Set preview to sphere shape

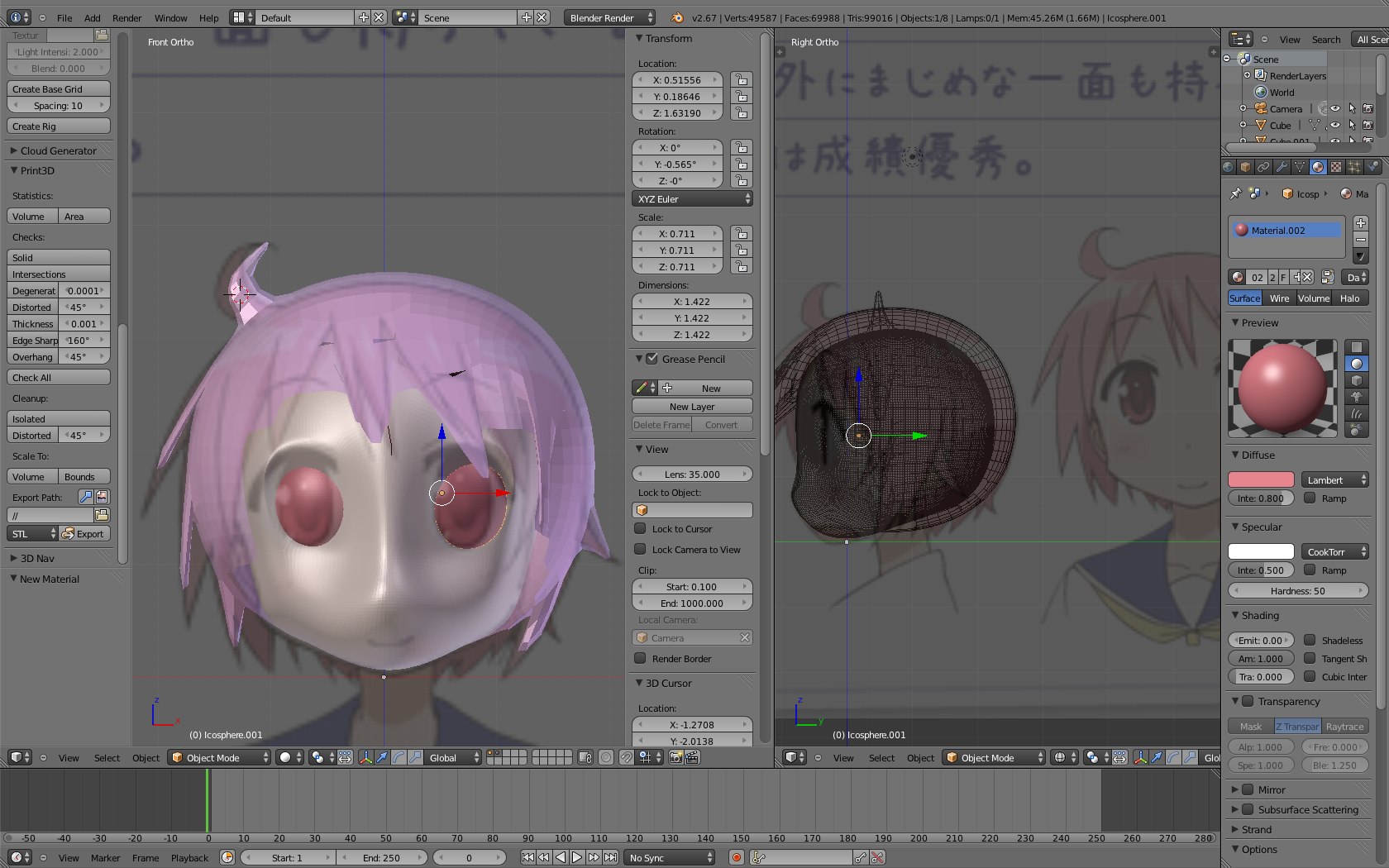[x=1356, y=364]
